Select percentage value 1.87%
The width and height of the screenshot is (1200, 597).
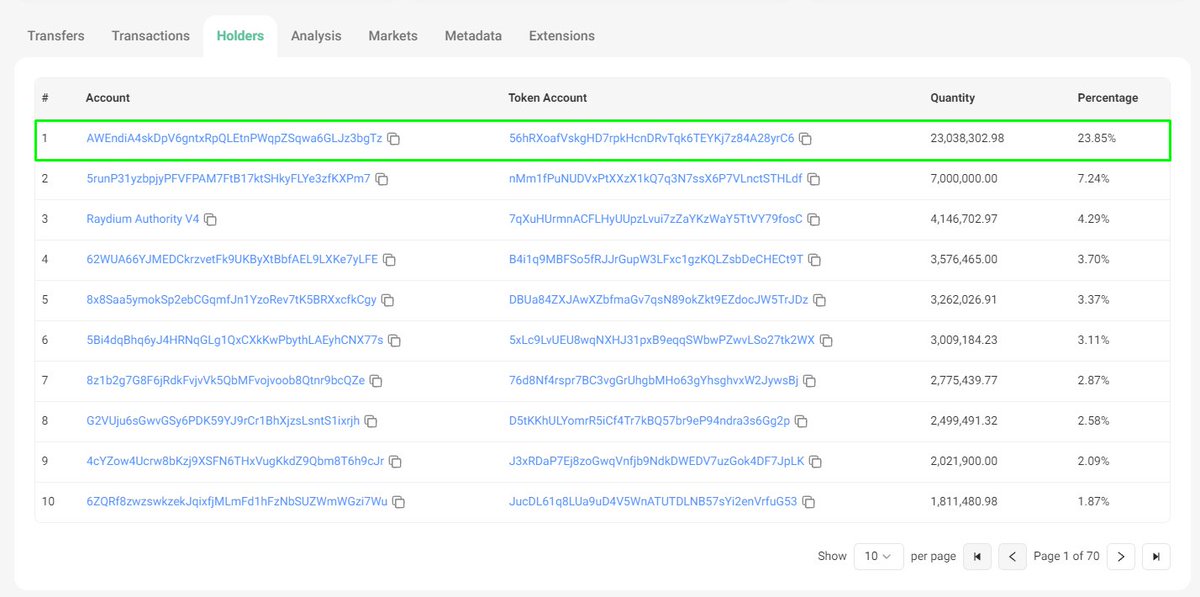point(1093,501)
